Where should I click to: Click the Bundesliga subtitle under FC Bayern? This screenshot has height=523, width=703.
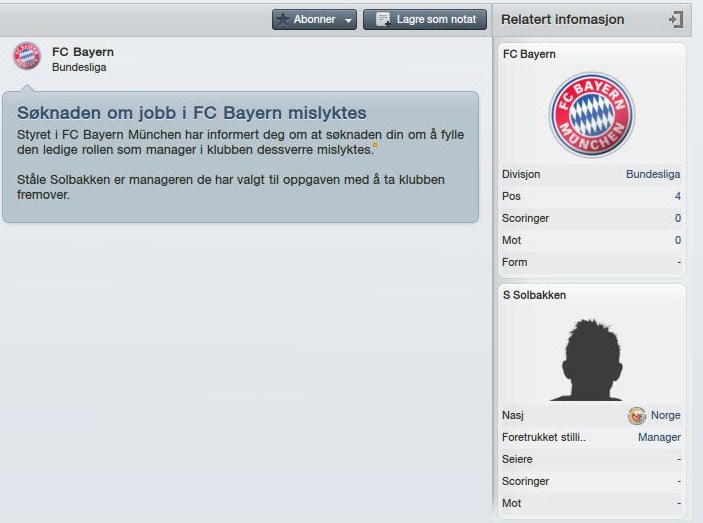[79, 67]
